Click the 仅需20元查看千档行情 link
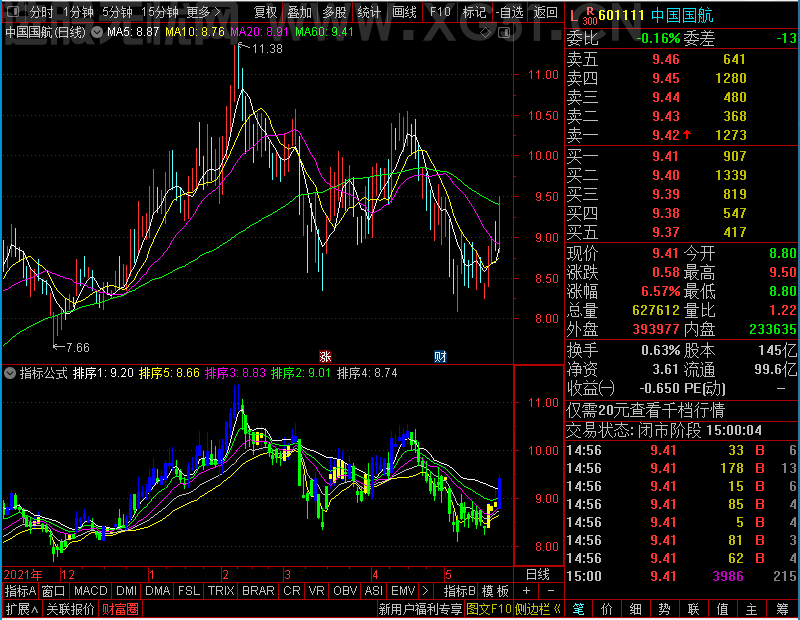The width and height of the screenshot is (800, 620). pyautogui.click(x=645, y=410)
